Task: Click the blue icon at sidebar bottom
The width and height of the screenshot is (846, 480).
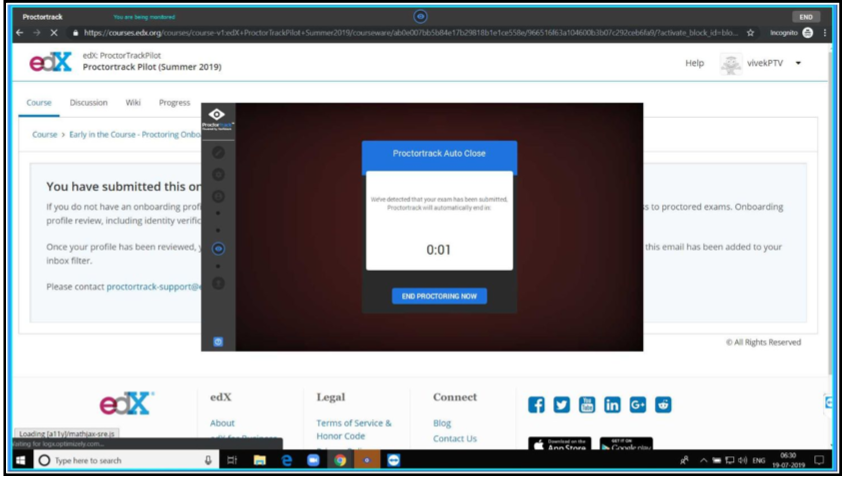Action: [x=218, y=342]
